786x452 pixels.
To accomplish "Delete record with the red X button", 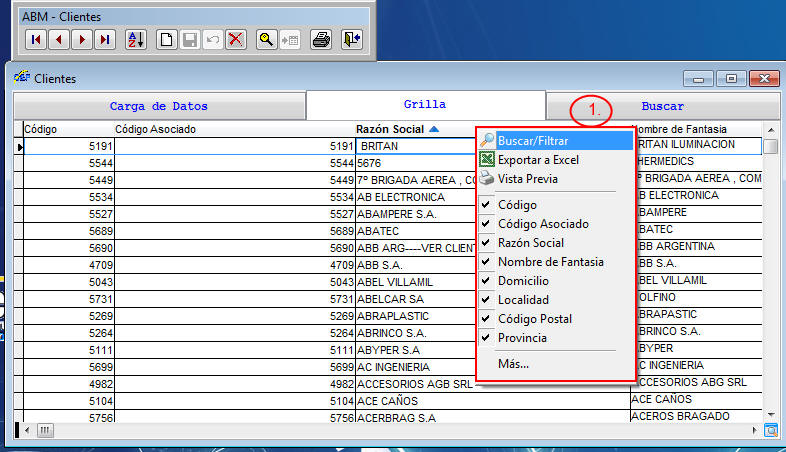I will click(235, 40).
